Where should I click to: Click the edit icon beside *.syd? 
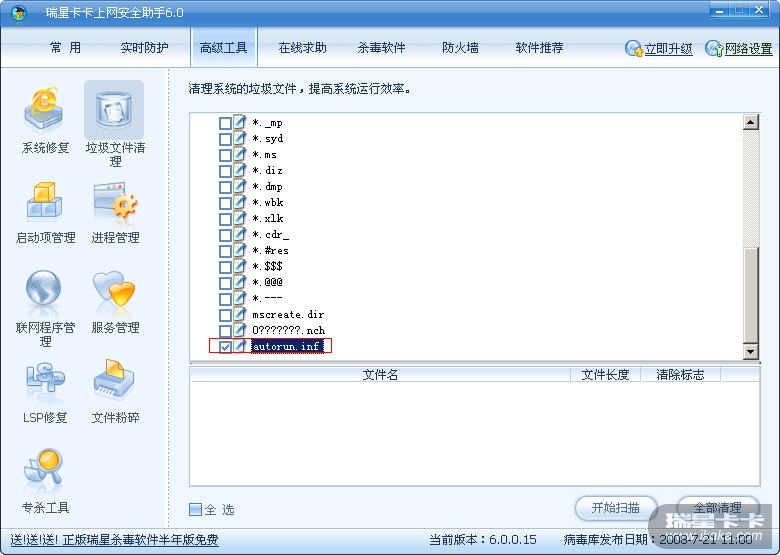pos(239,138)
